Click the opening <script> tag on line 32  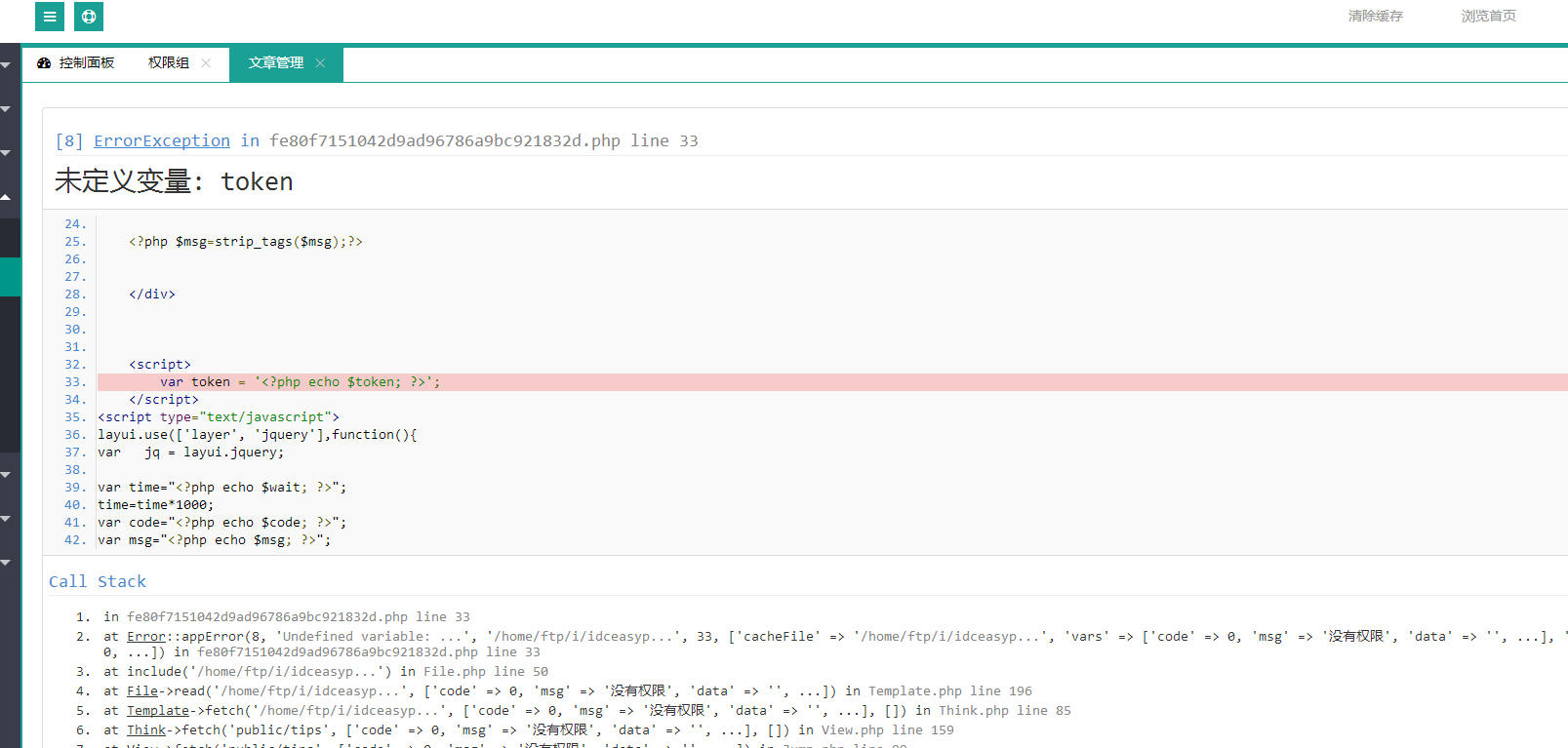pyautogui.click(x=160, y=365)
